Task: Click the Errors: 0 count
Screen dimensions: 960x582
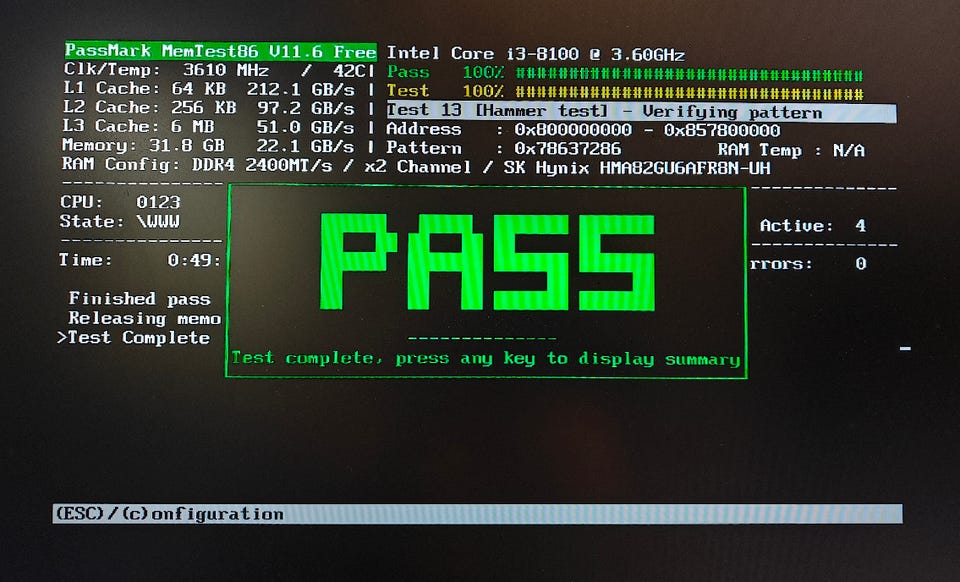Action: coord(809,264)
